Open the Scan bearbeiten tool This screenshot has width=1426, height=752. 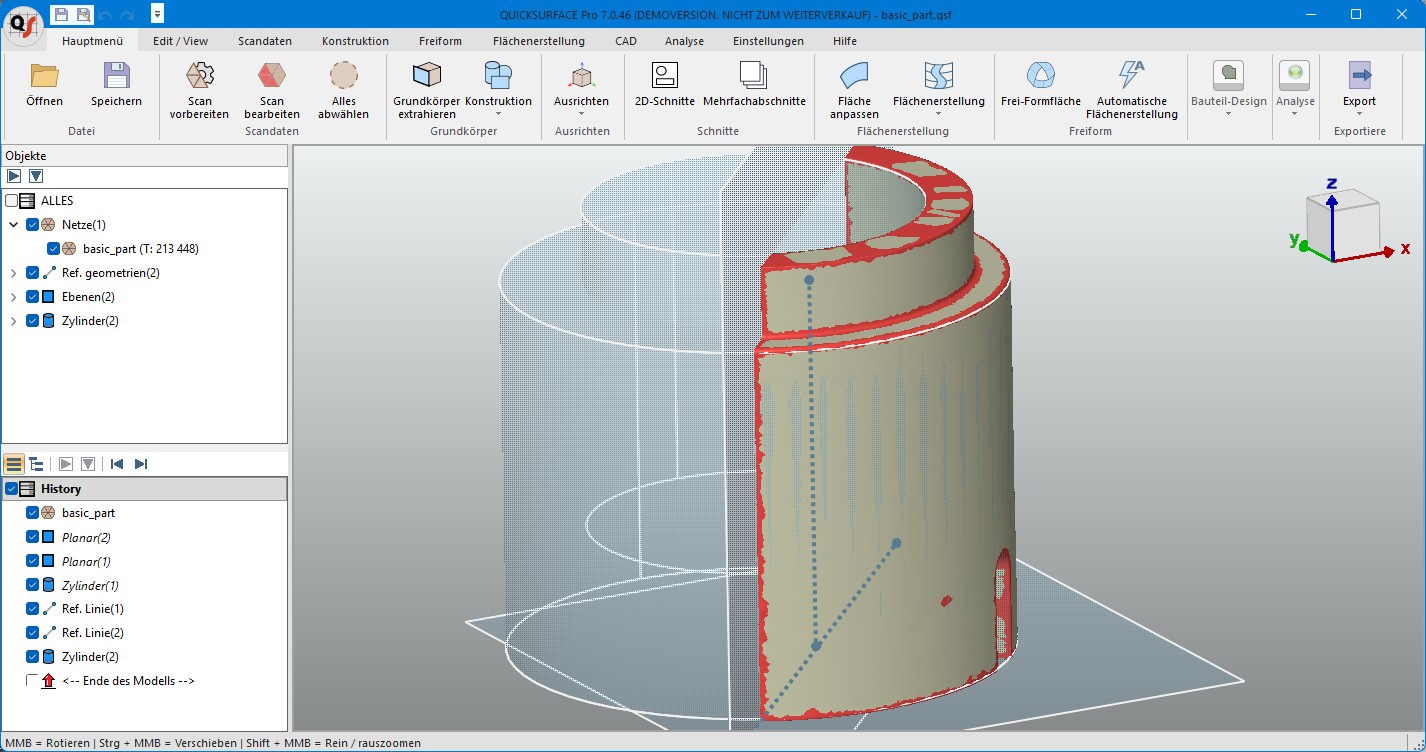[x=271, y=77]
